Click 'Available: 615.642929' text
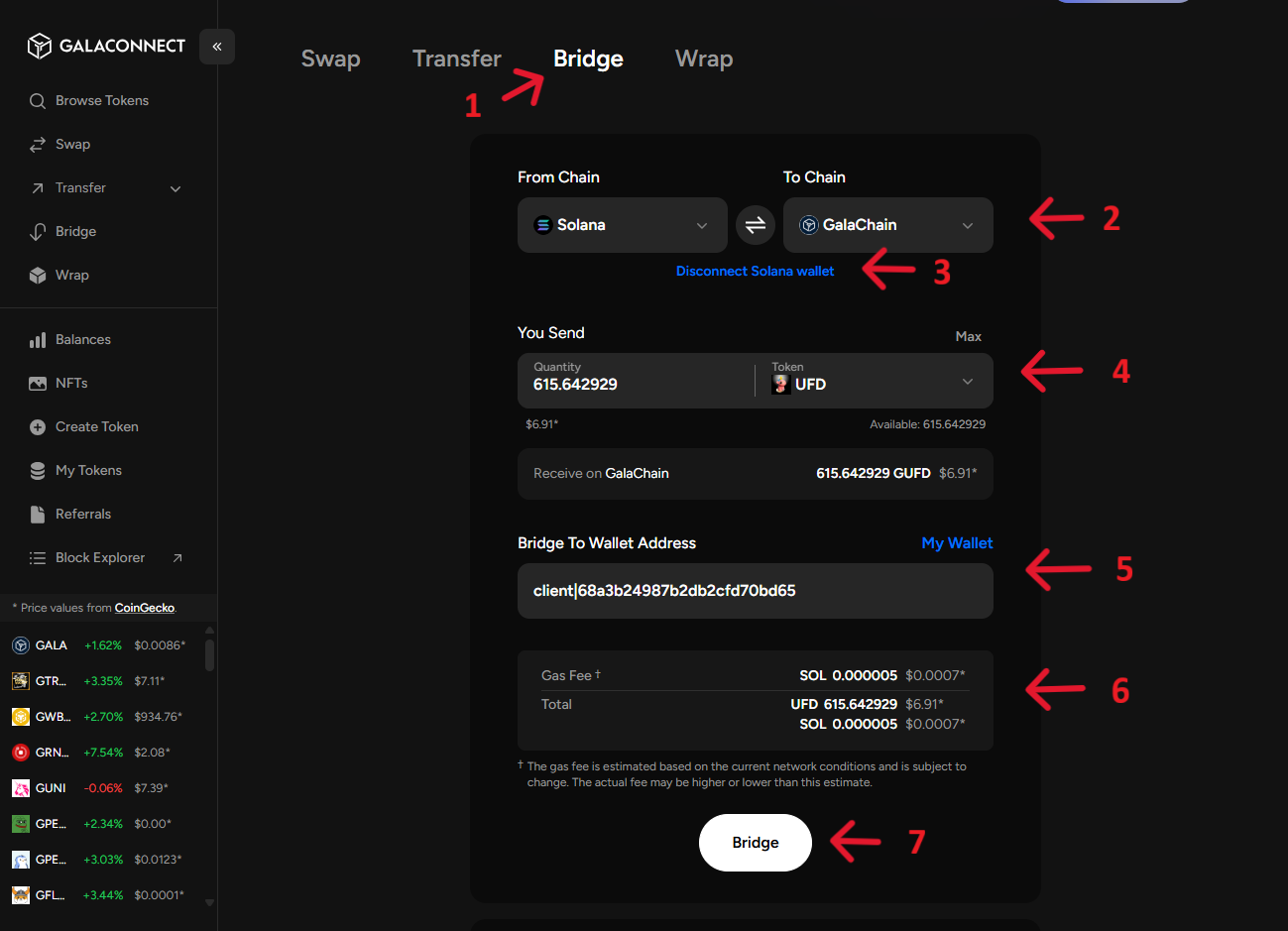 (x=927, y=424)
